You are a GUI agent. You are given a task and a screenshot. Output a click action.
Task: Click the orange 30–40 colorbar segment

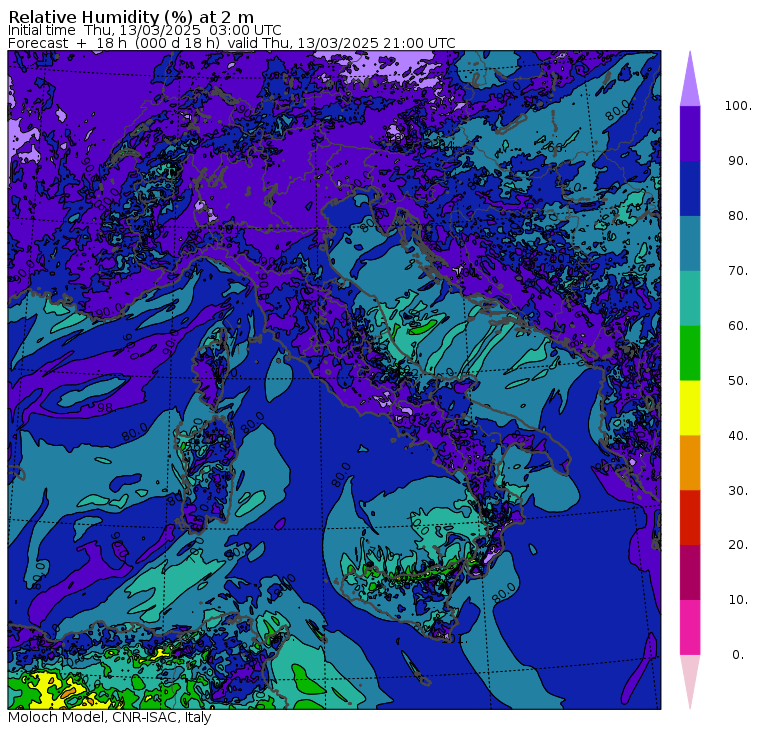point(690,462)
